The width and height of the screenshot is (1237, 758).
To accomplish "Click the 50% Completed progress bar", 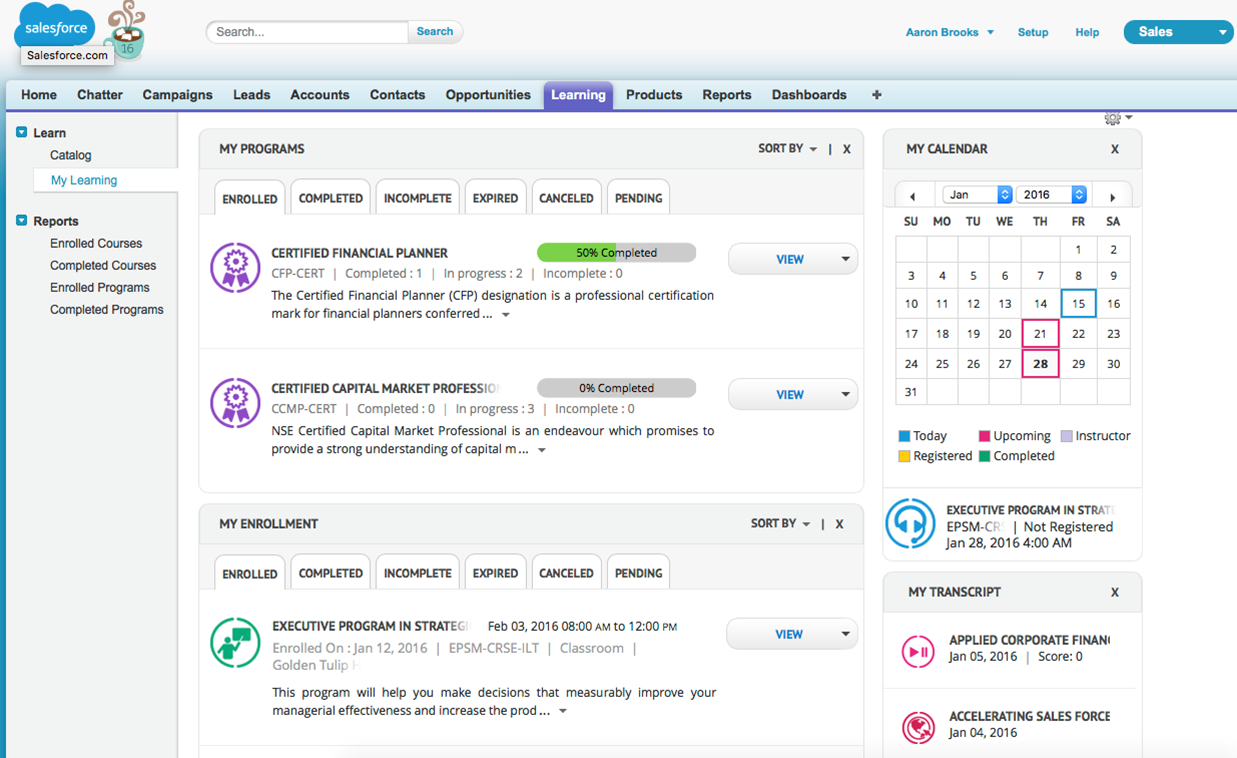I will pyautogui.click(x=616, y=252).
